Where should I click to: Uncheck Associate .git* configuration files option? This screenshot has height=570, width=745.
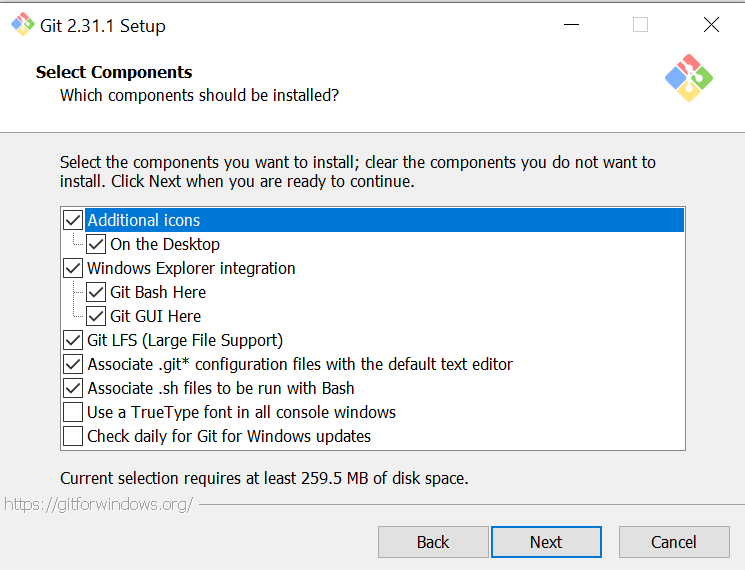(73, 364)
